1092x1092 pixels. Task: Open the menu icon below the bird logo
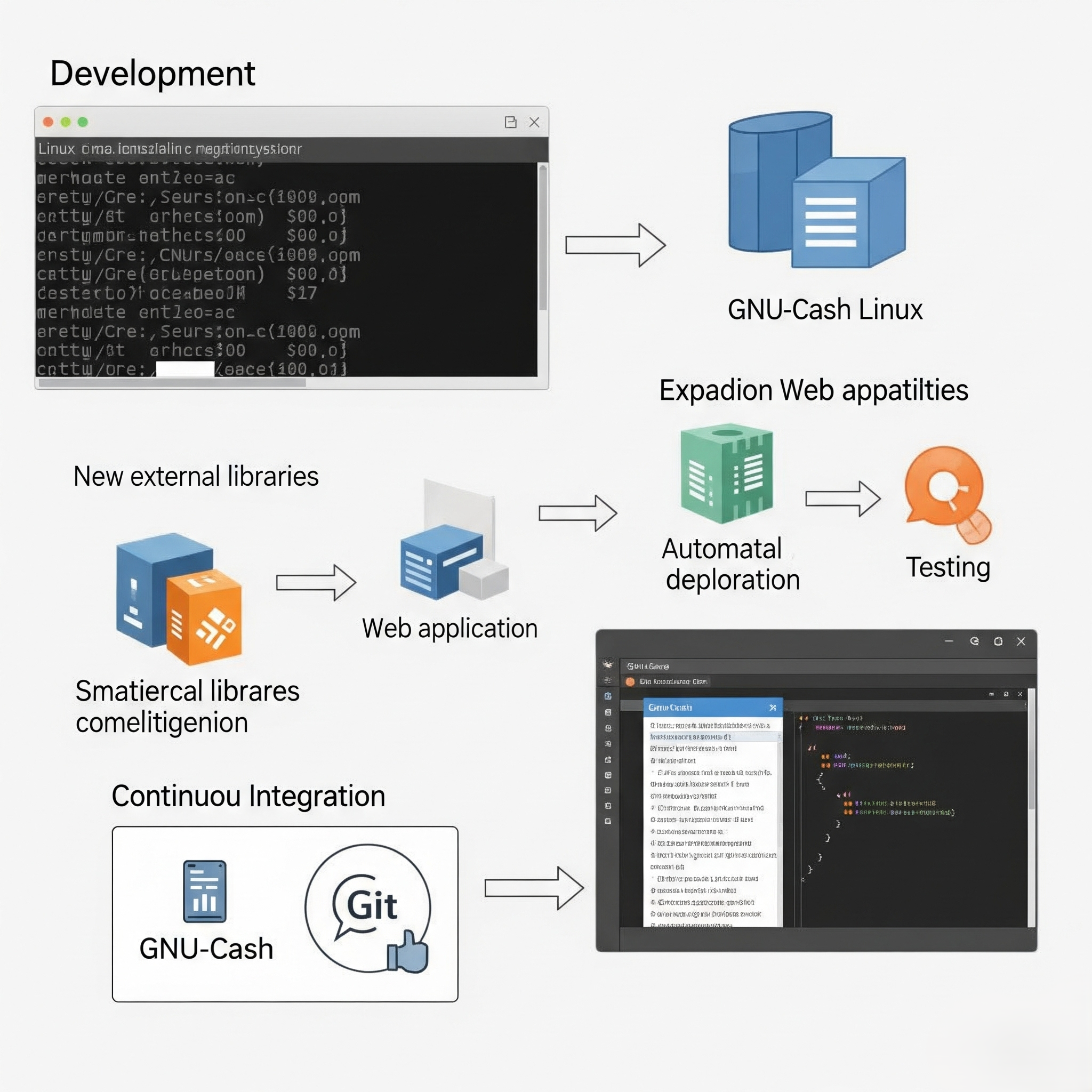pyautogui.click(x=608, y=680)
